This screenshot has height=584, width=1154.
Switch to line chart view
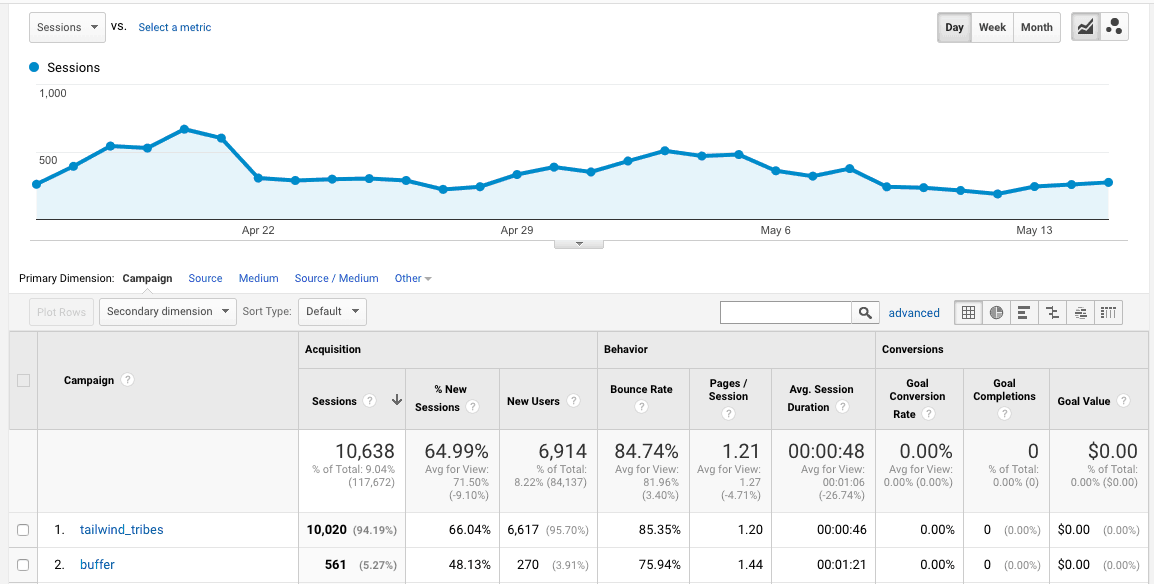tap(1085, 27)
